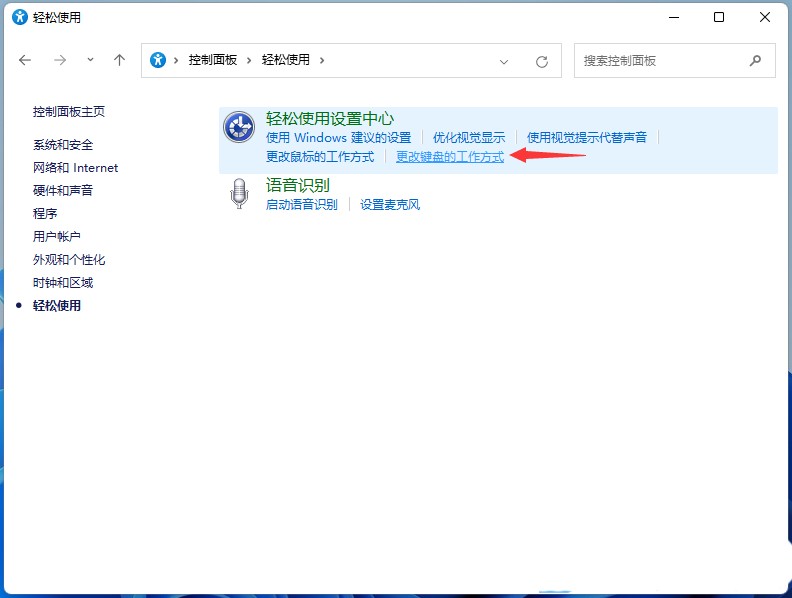
Task: Click the search magnifier icon
Action: 755,60
